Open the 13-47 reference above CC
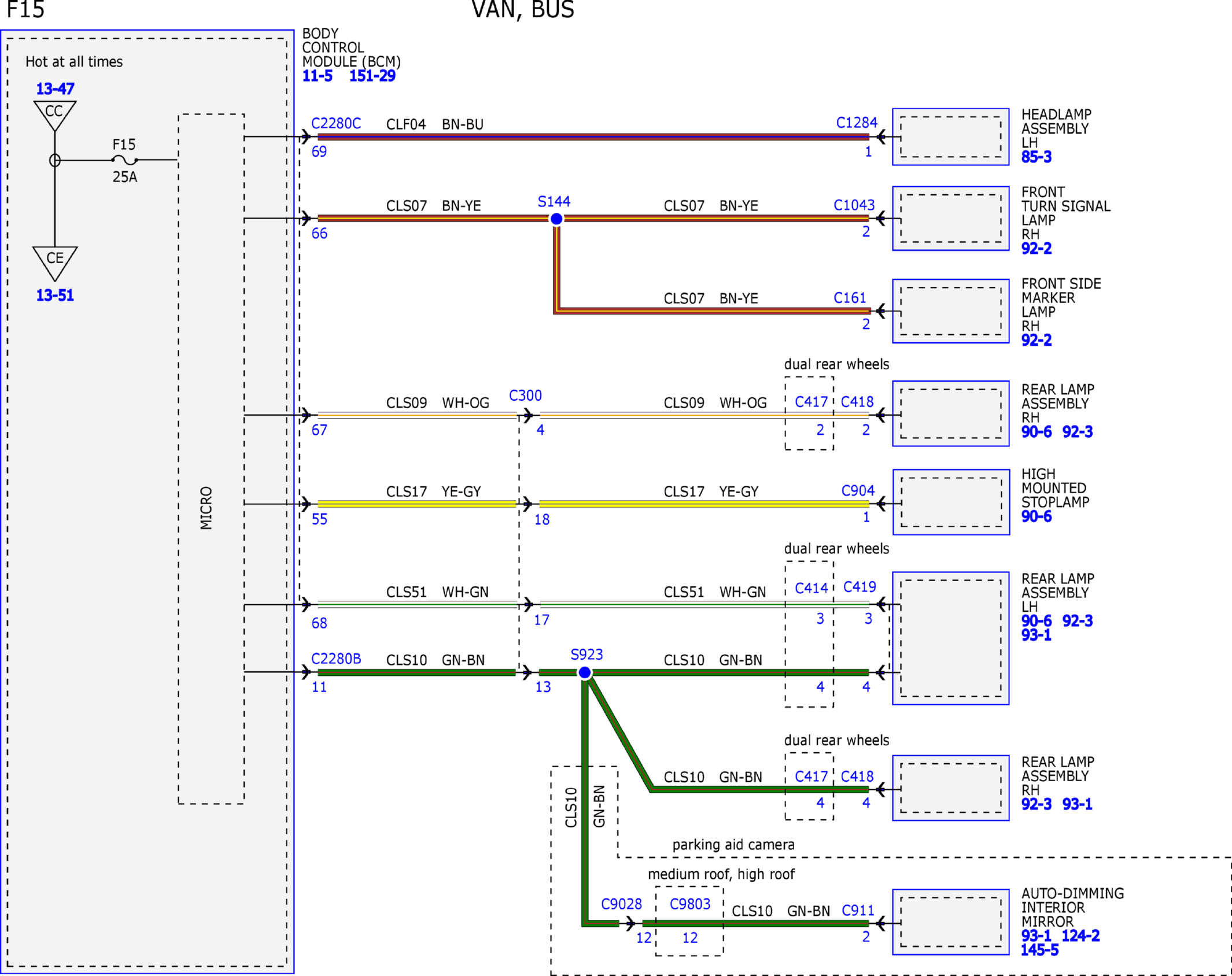 55,88
